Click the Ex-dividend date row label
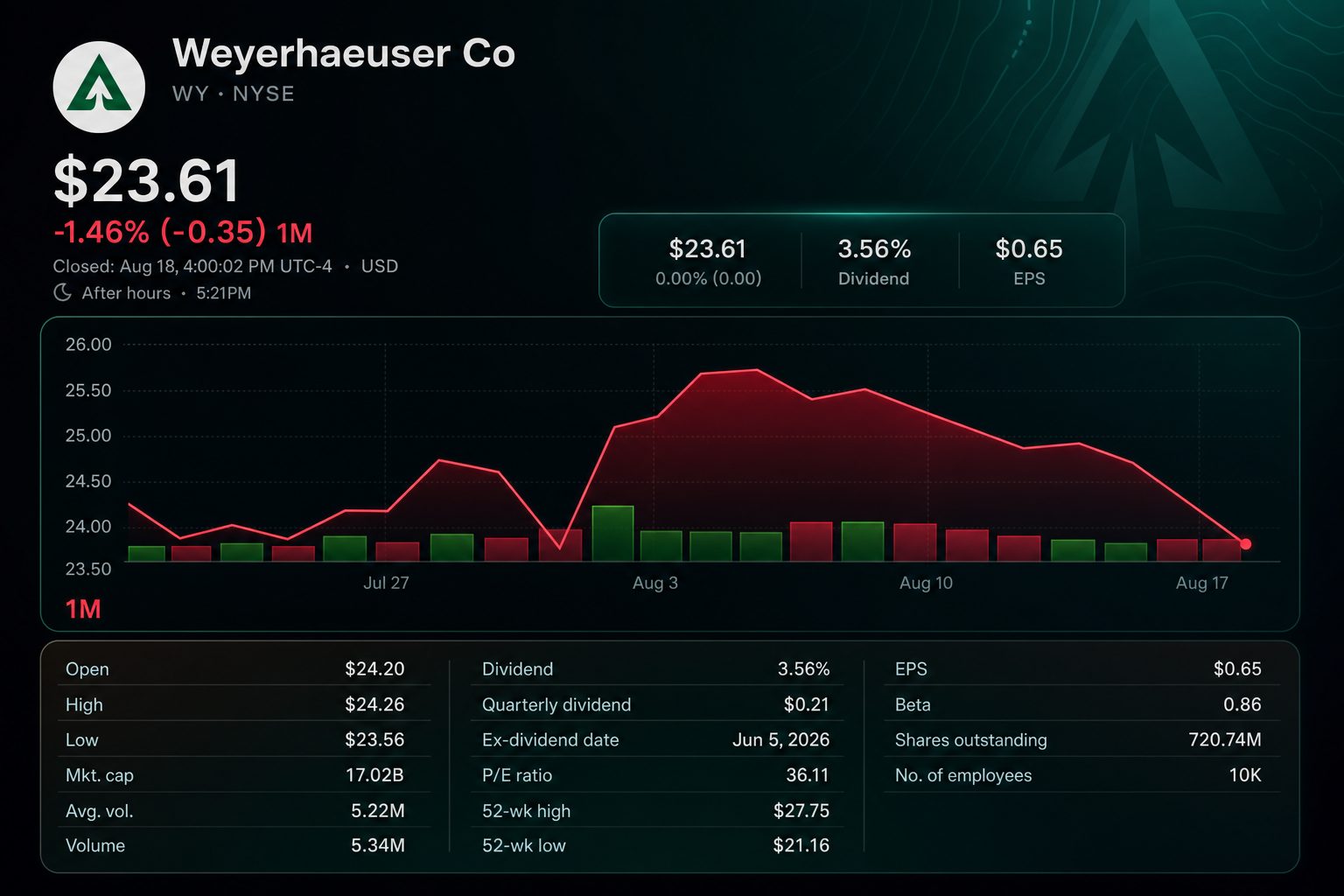Screen dimensions: 1344x896 click(550, 740)
